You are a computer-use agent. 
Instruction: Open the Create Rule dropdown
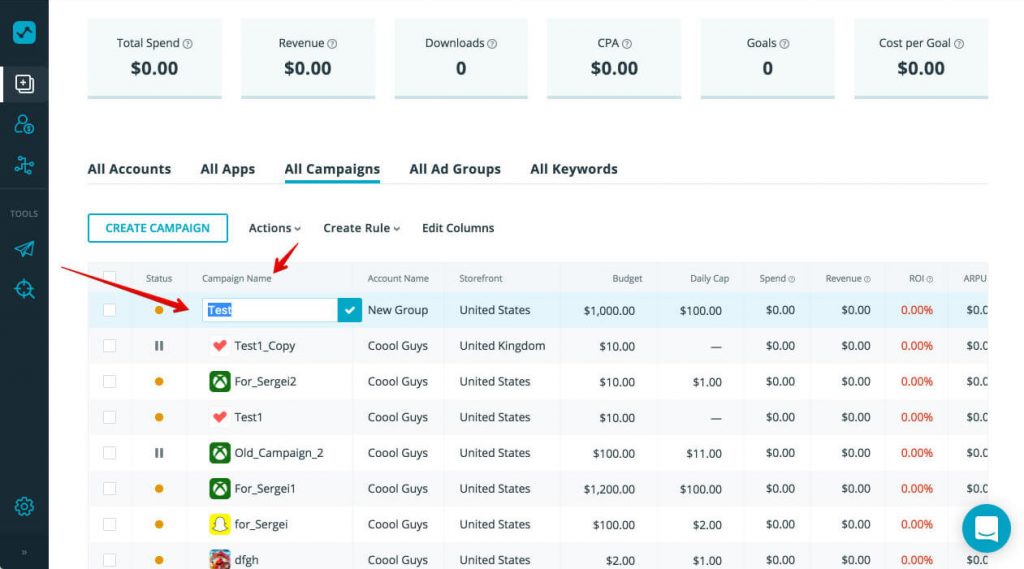click(x=361, y=228)
